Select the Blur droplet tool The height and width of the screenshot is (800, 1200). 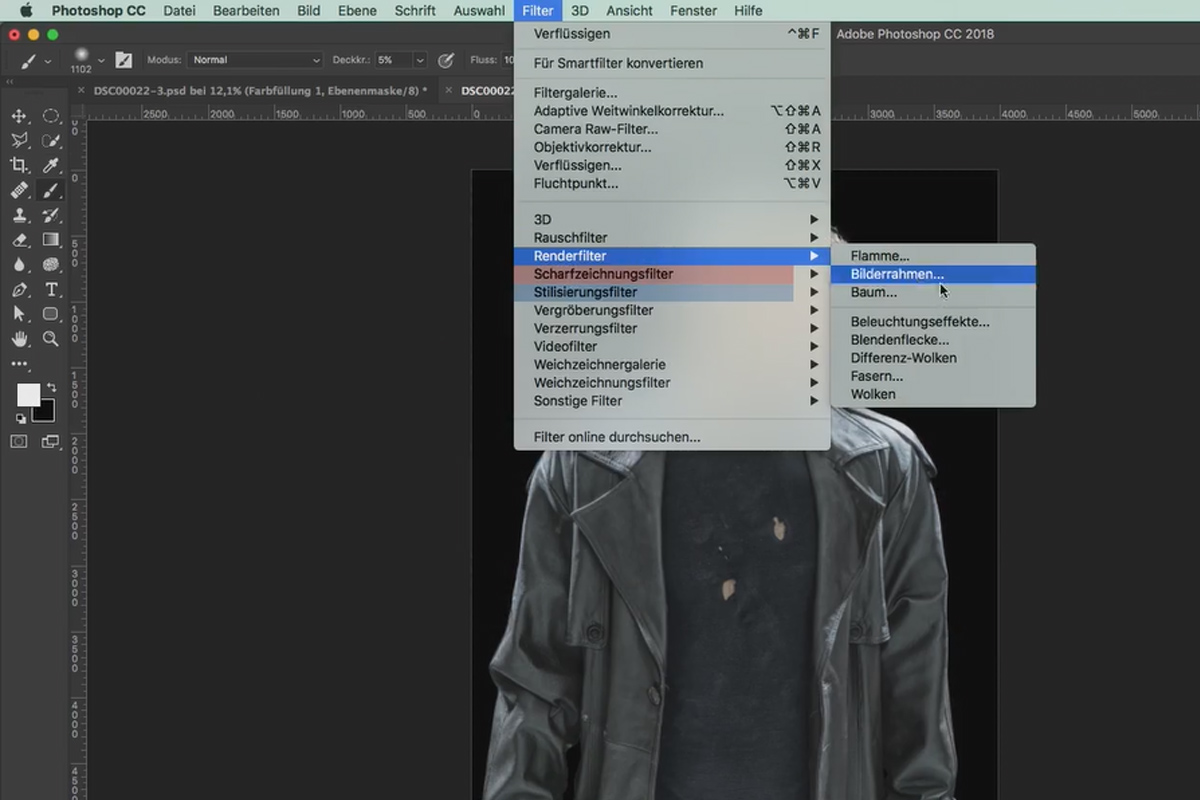19,265
